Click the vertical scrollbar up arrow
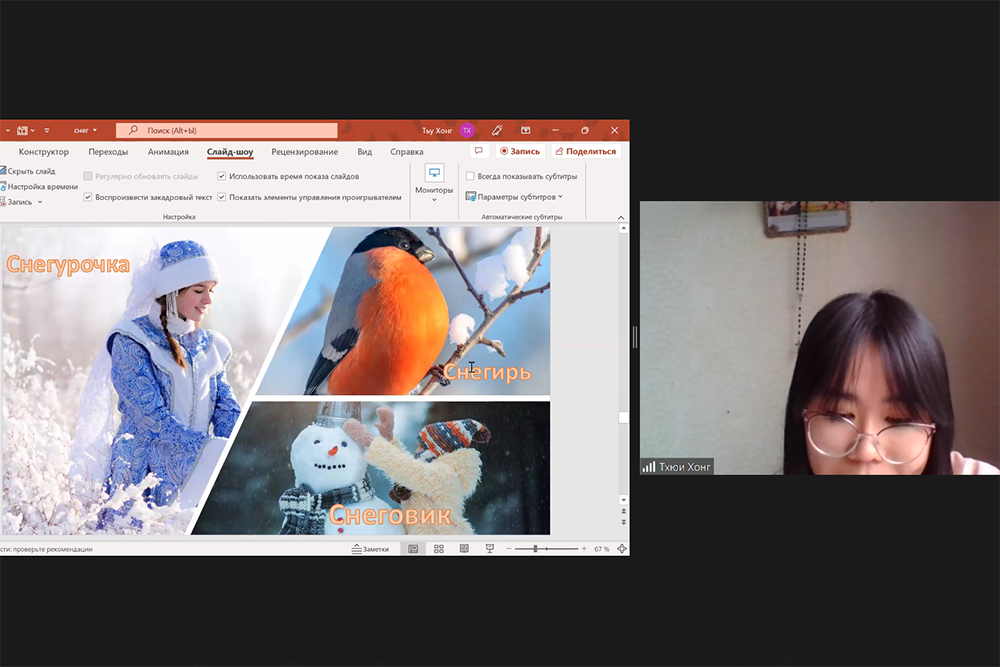 point(623,228)
